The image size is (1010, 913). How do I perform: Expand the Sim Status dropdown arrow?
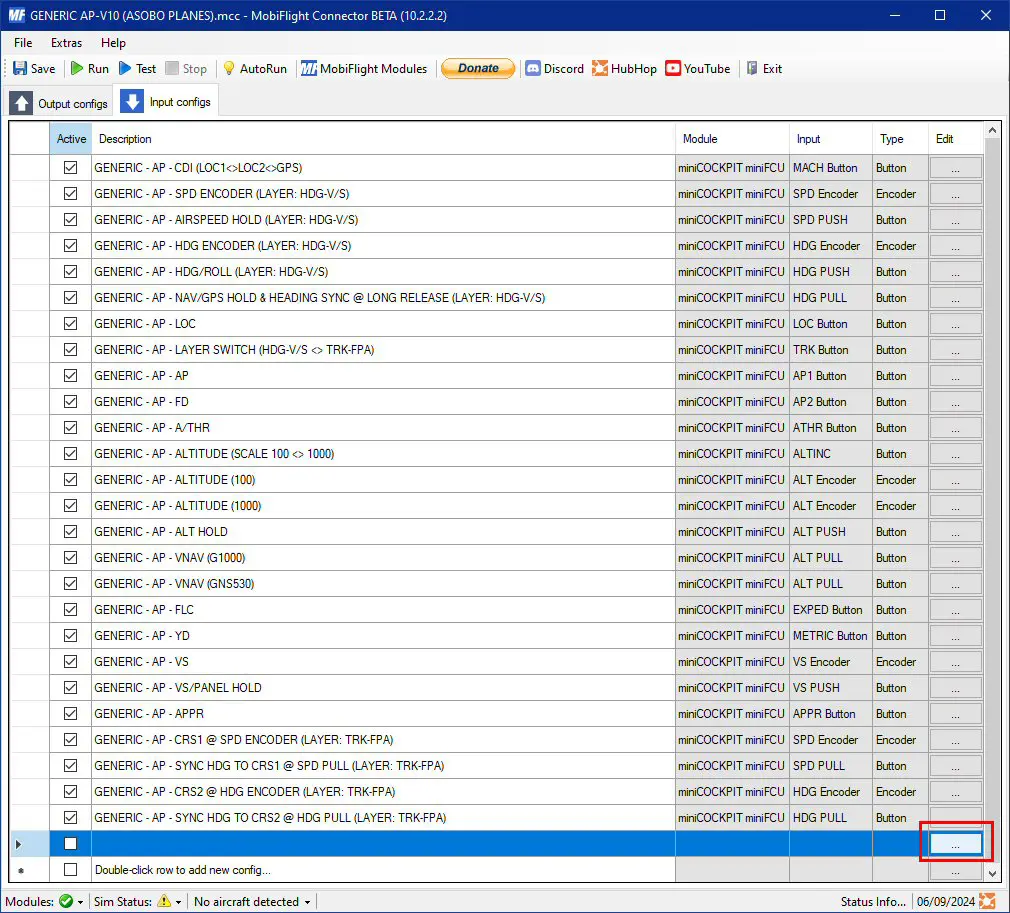(178, 902)
